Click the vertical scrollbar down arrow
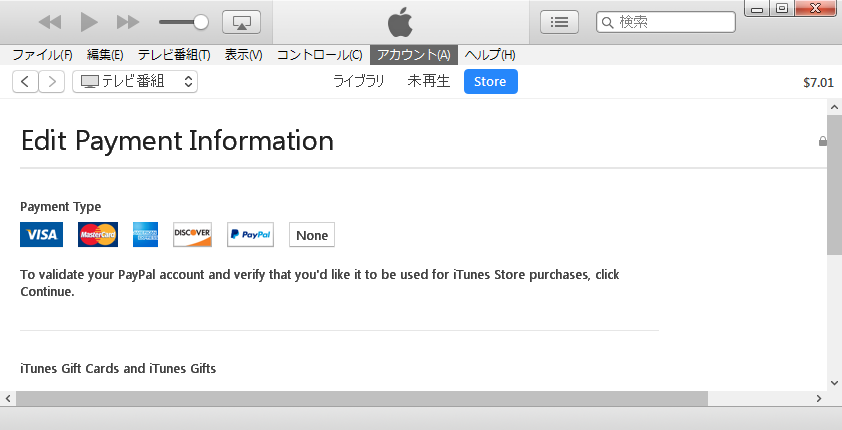Image resolution: width=842 pixels, height=430 pixels. [834, 383]
